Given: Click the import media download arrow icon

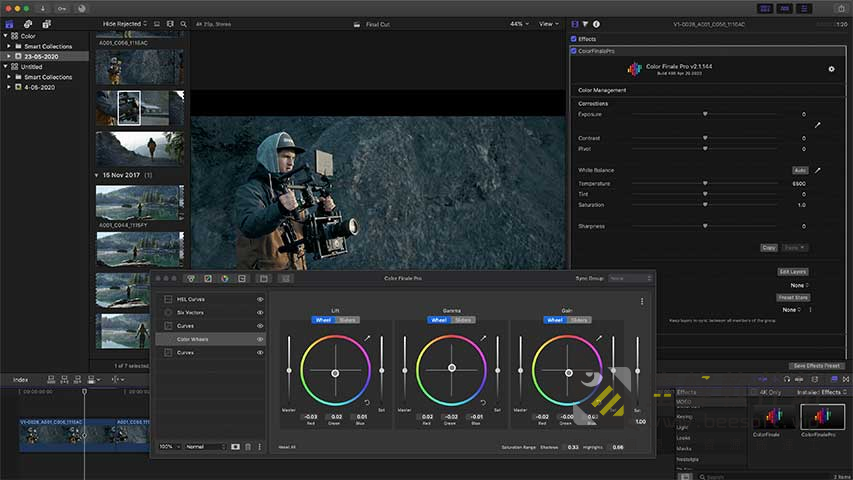Looking at the screenshot, I should (x=42, y=9).
